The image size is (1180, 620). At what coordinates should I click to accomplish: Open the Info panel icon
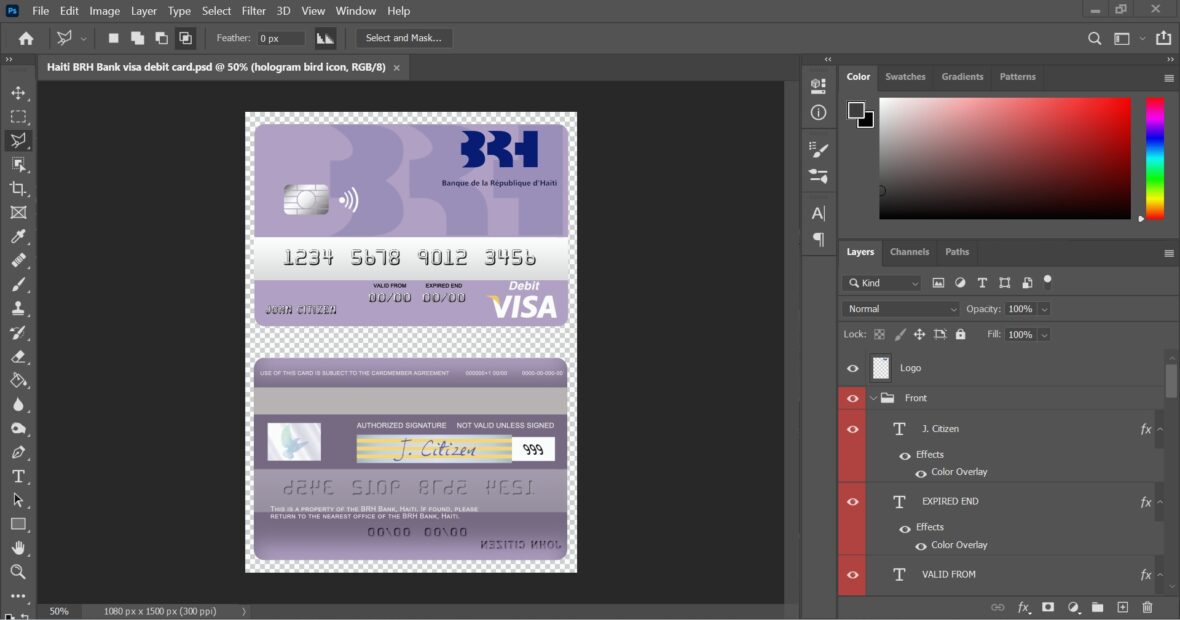point(817,112)
